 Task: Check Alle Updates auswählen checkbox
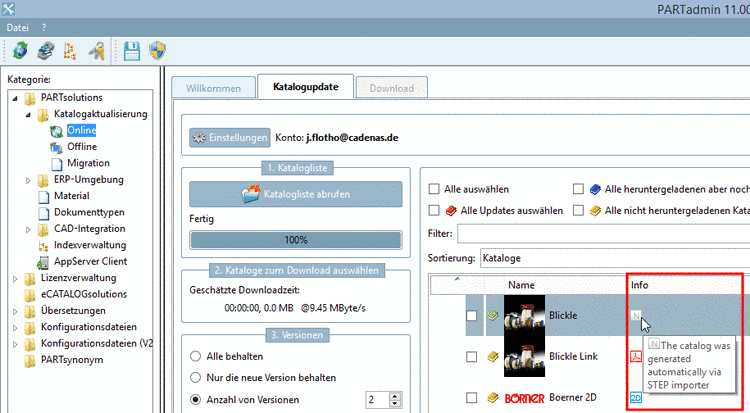(434, 210)
